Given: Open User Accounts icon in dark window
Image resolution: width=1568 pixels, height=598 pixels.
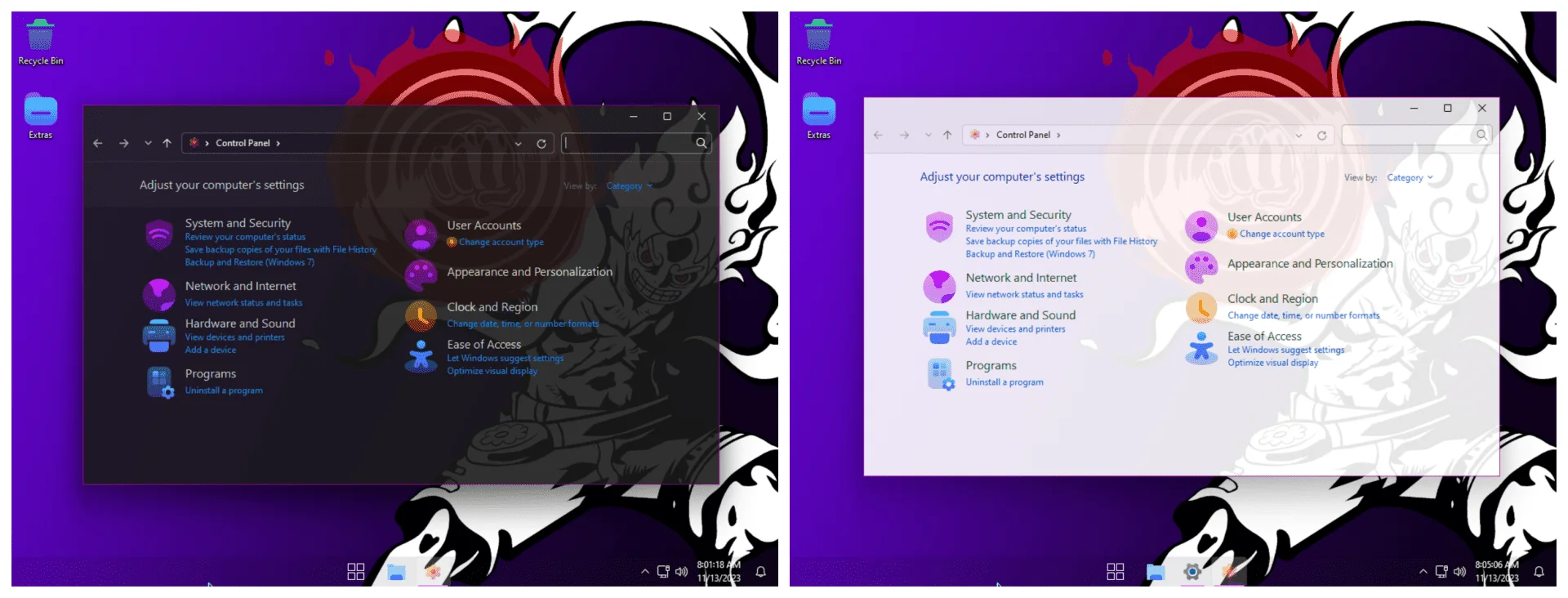Looking at the screenshot, I should point(421,234).
